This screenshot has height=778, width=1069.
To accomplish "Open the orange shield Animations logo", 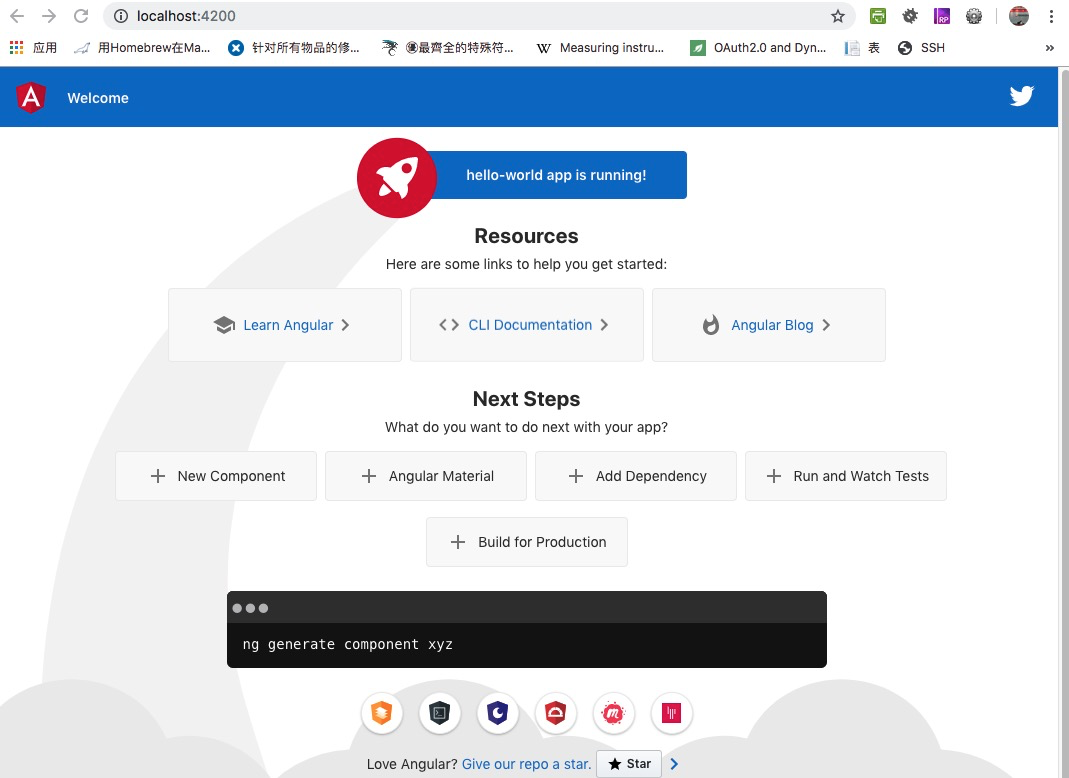I will point(382,713).
